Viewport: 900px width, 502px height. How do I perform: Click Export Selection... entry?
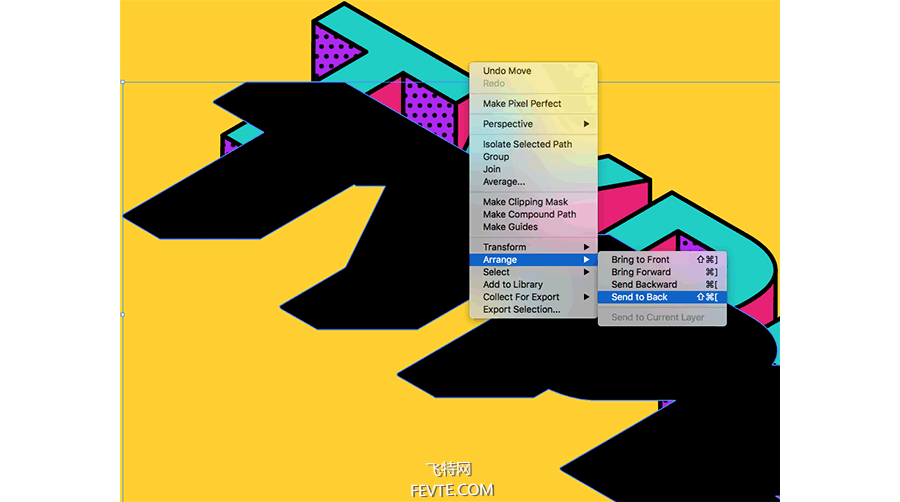click(x=533, y=310)
